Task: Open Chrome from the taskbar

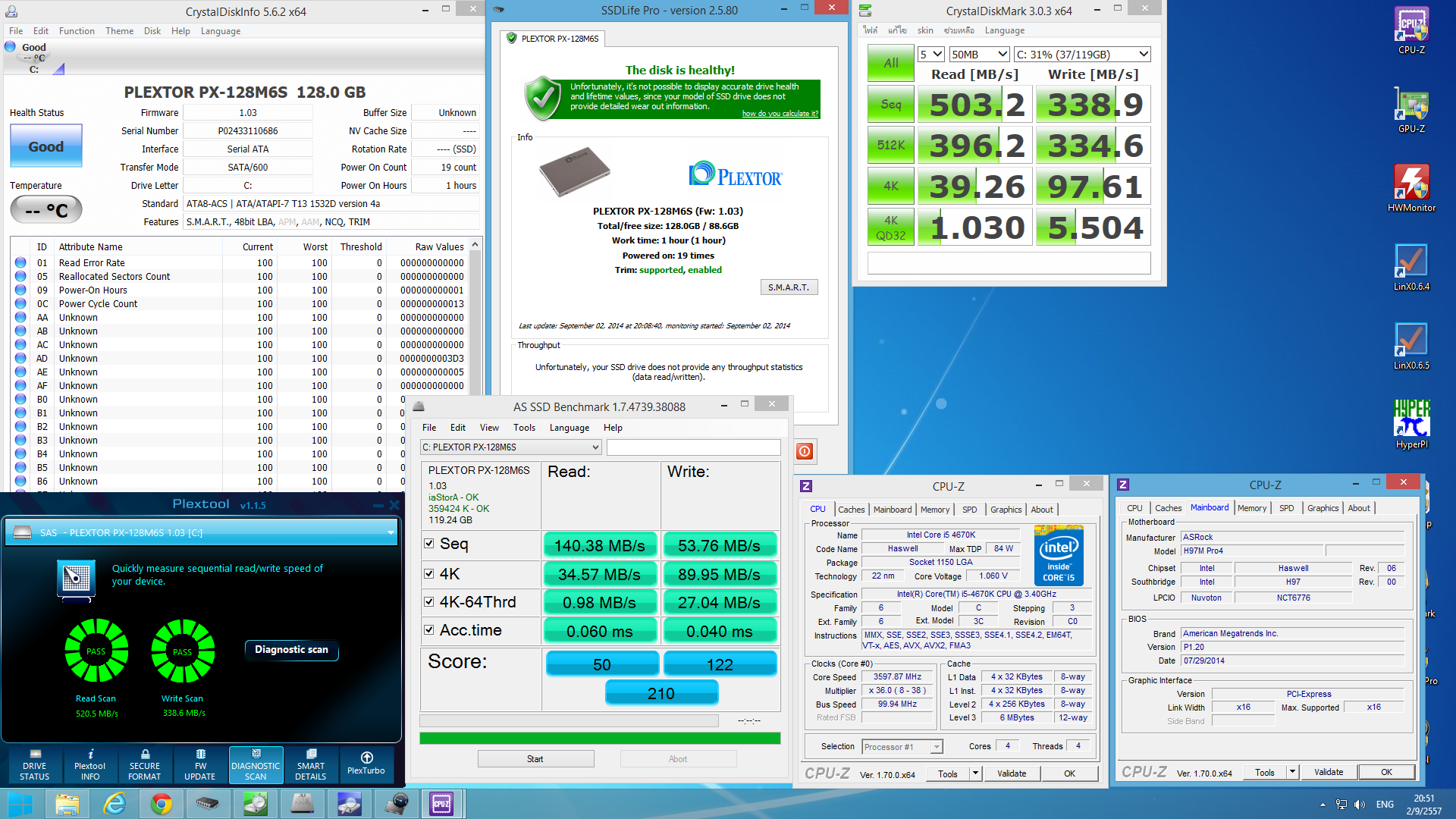Action: coord(161,804)
